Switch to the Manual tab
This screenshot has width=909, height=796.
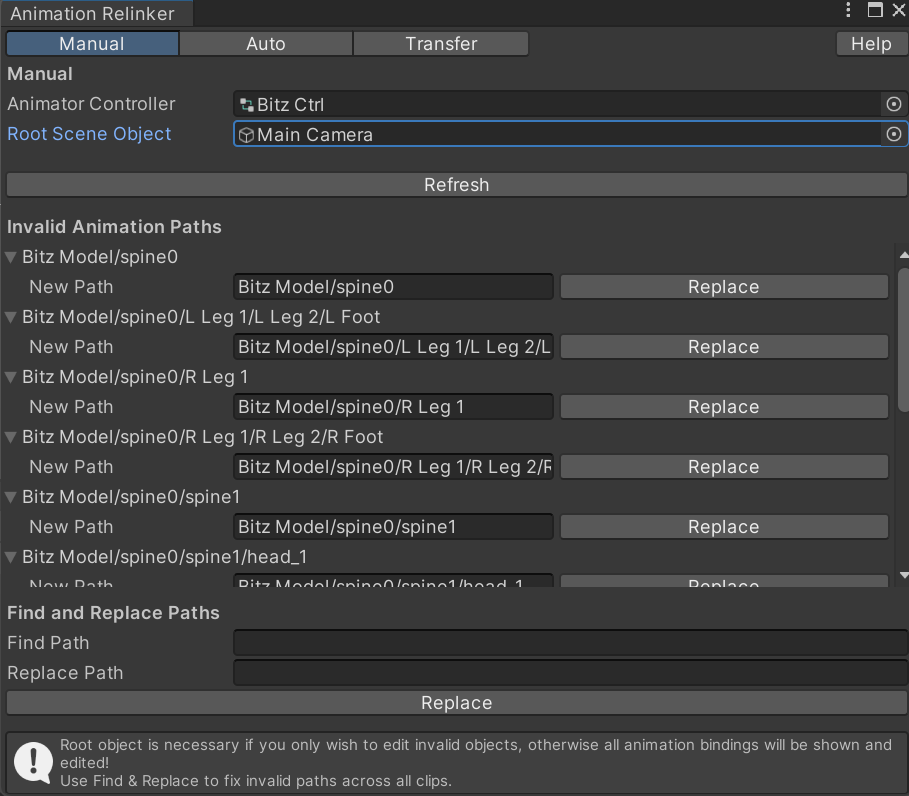(92, 43)
